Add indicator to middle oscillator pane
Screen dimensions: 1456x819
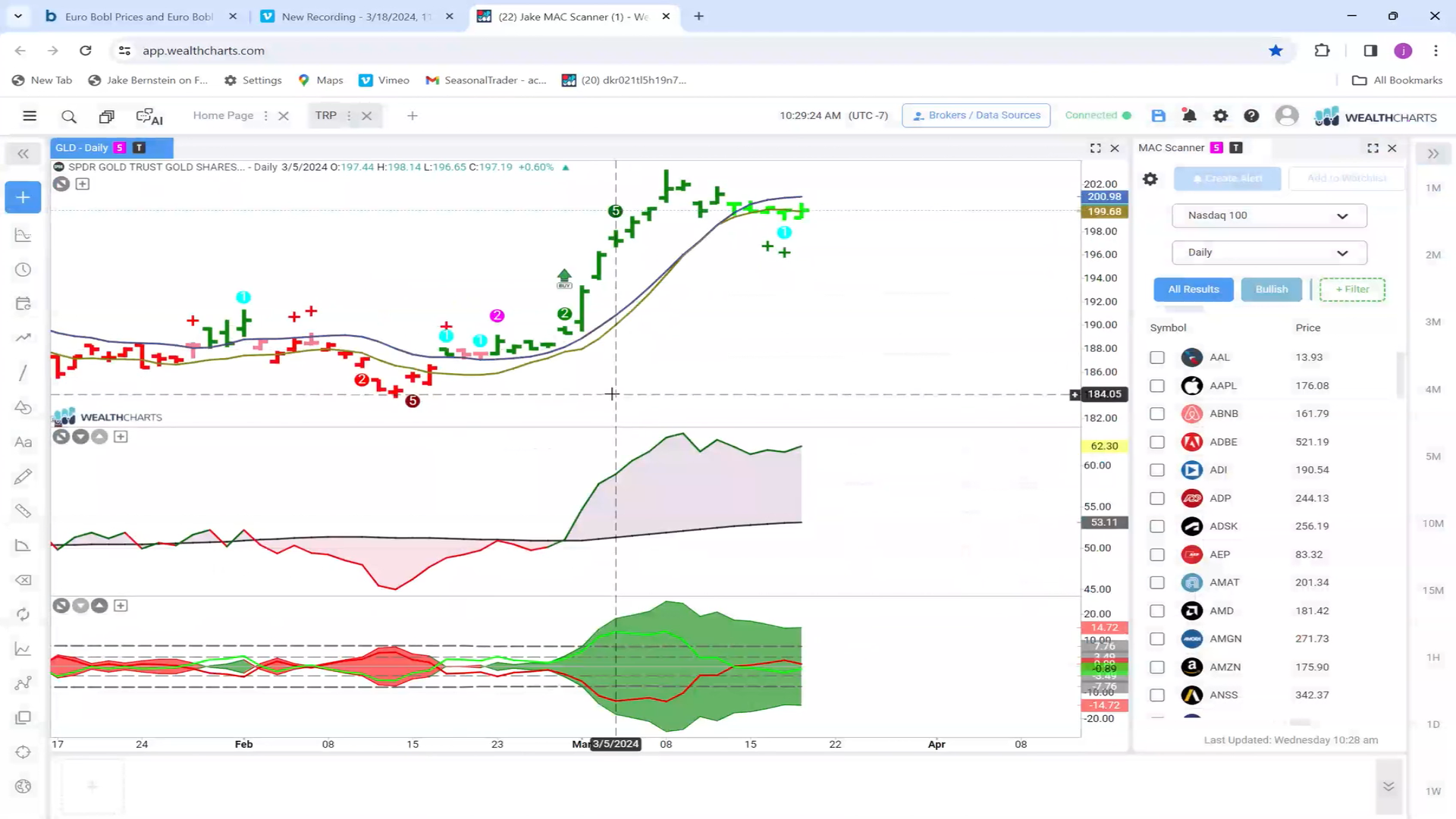click(121, 436)
